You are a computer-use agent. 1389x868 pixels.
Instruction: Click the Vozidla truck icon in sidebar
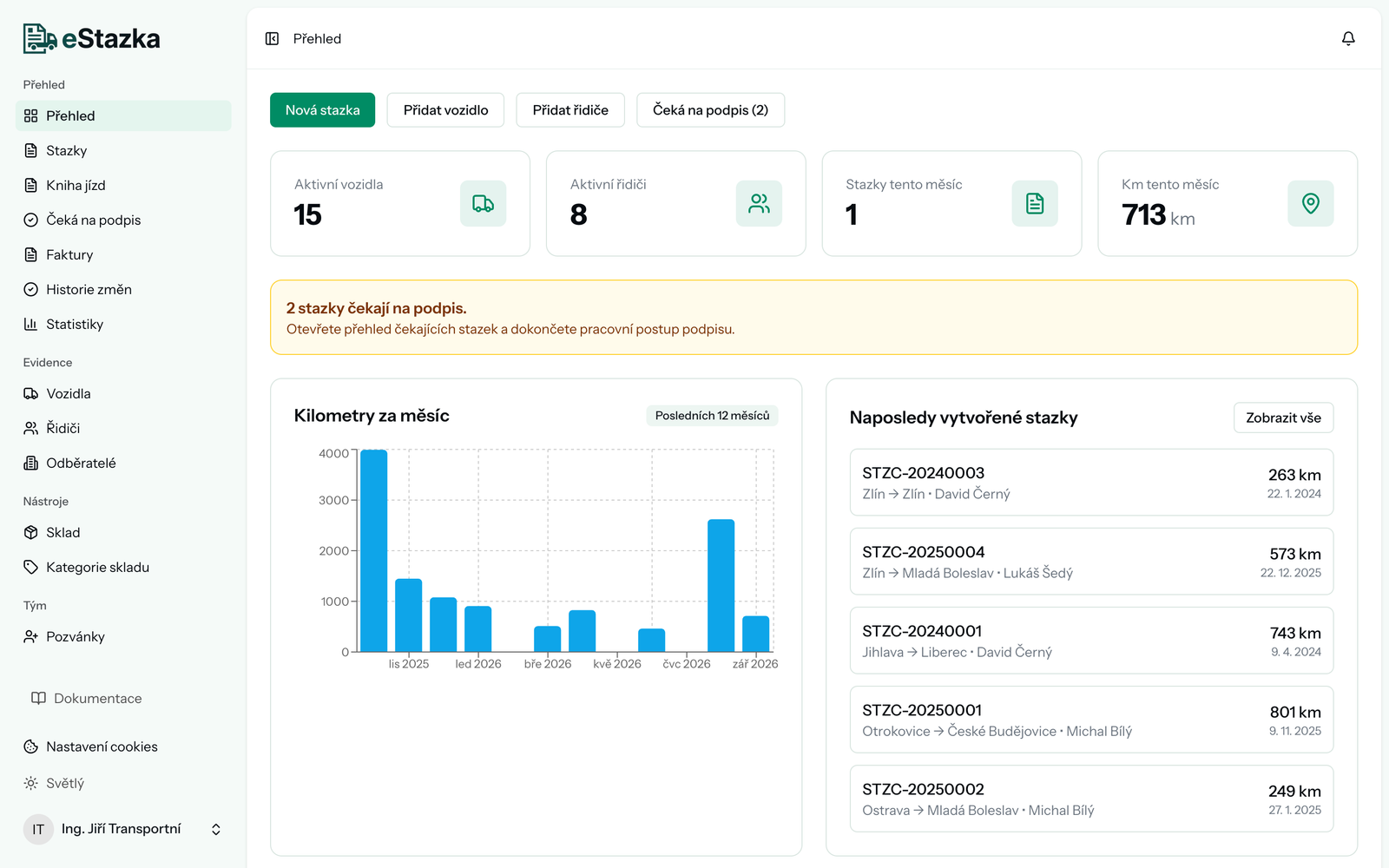click(x=30, y=393)
